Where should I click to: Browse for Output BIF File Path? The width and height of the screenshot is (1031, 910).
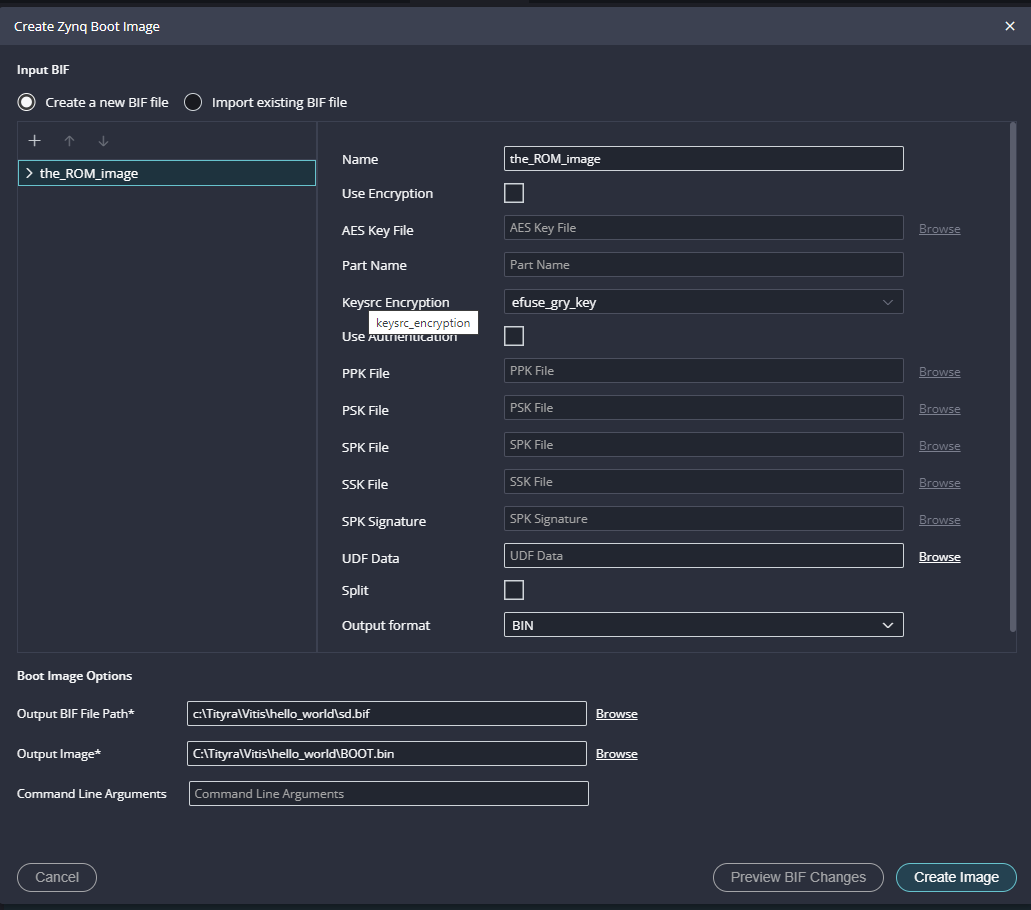(616, 714)
